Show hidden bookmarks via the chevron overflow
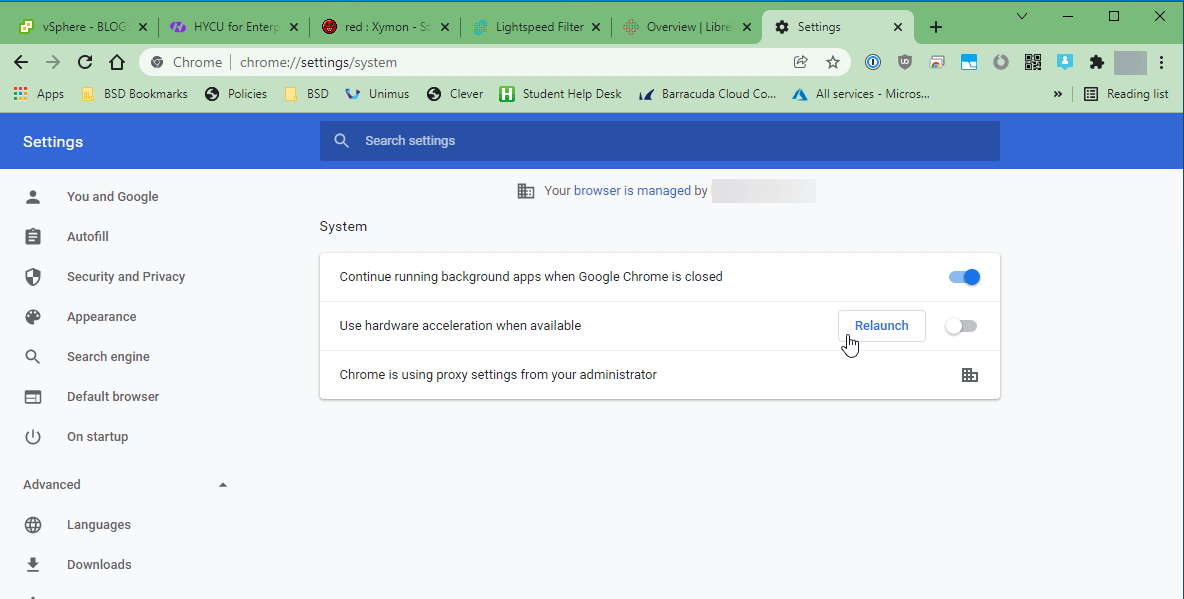The height and width of the screenshot is (599, 1184). (x=1058, y=93)
